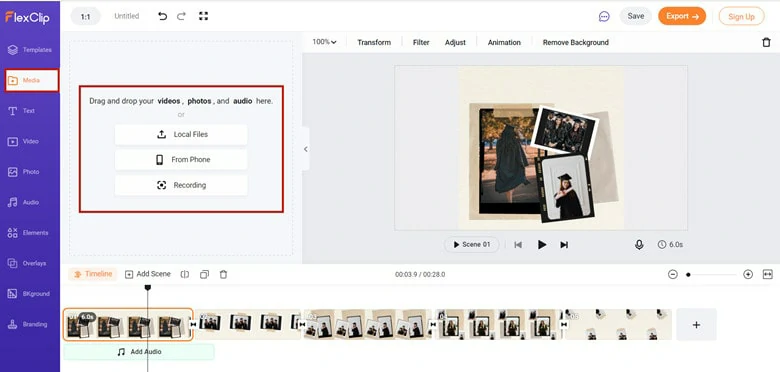Zoom out the timeline with minus icon
The width and height of the screenshot is (780, 372).
pyautogui.click(x=673, y=274)
